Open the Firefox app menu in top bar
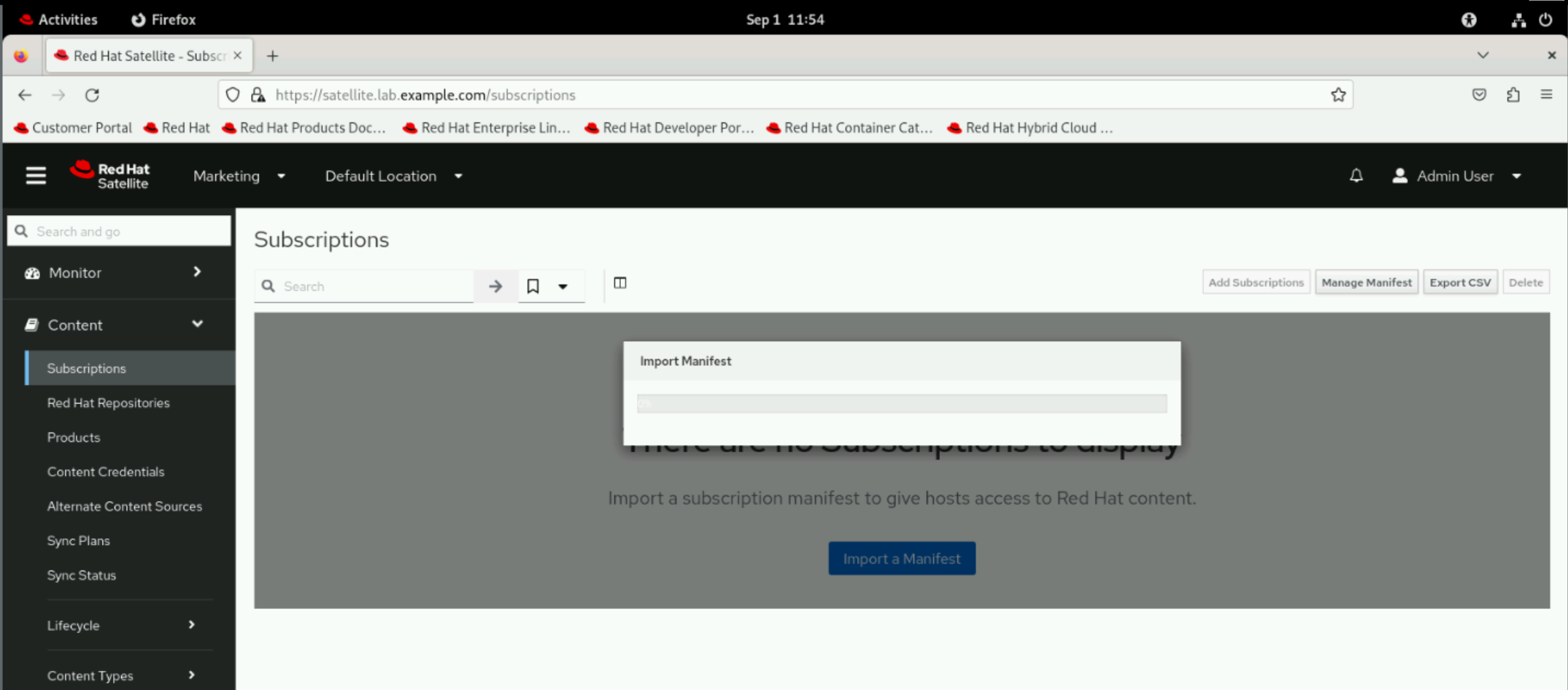Image resolution: width=1568 pixels, height=690 pixels. (x=163, y=20)
